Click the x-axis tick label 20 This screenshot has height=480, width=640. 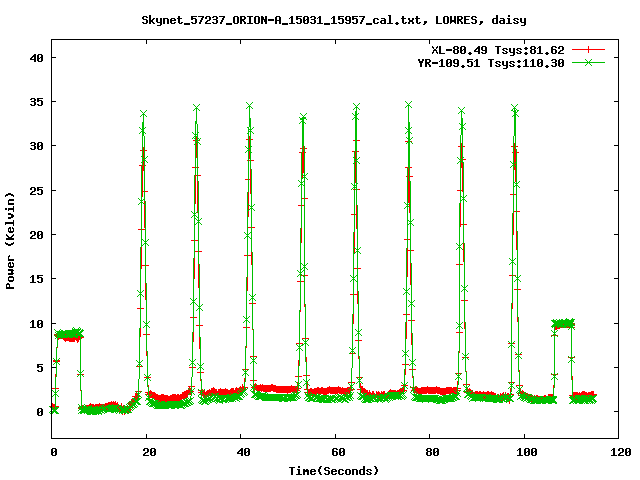point(149,452)
